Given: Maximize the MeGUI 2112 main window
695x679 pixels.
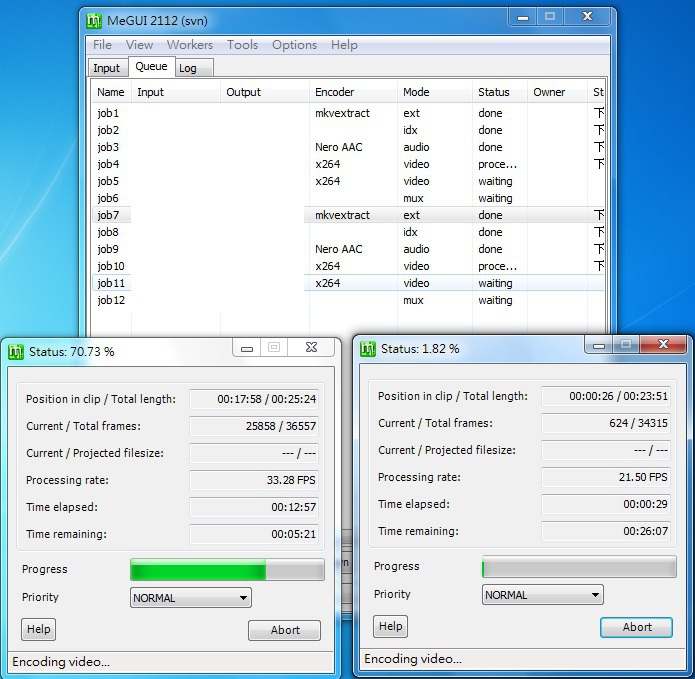Looking at the screenshot, I should 549,17.
